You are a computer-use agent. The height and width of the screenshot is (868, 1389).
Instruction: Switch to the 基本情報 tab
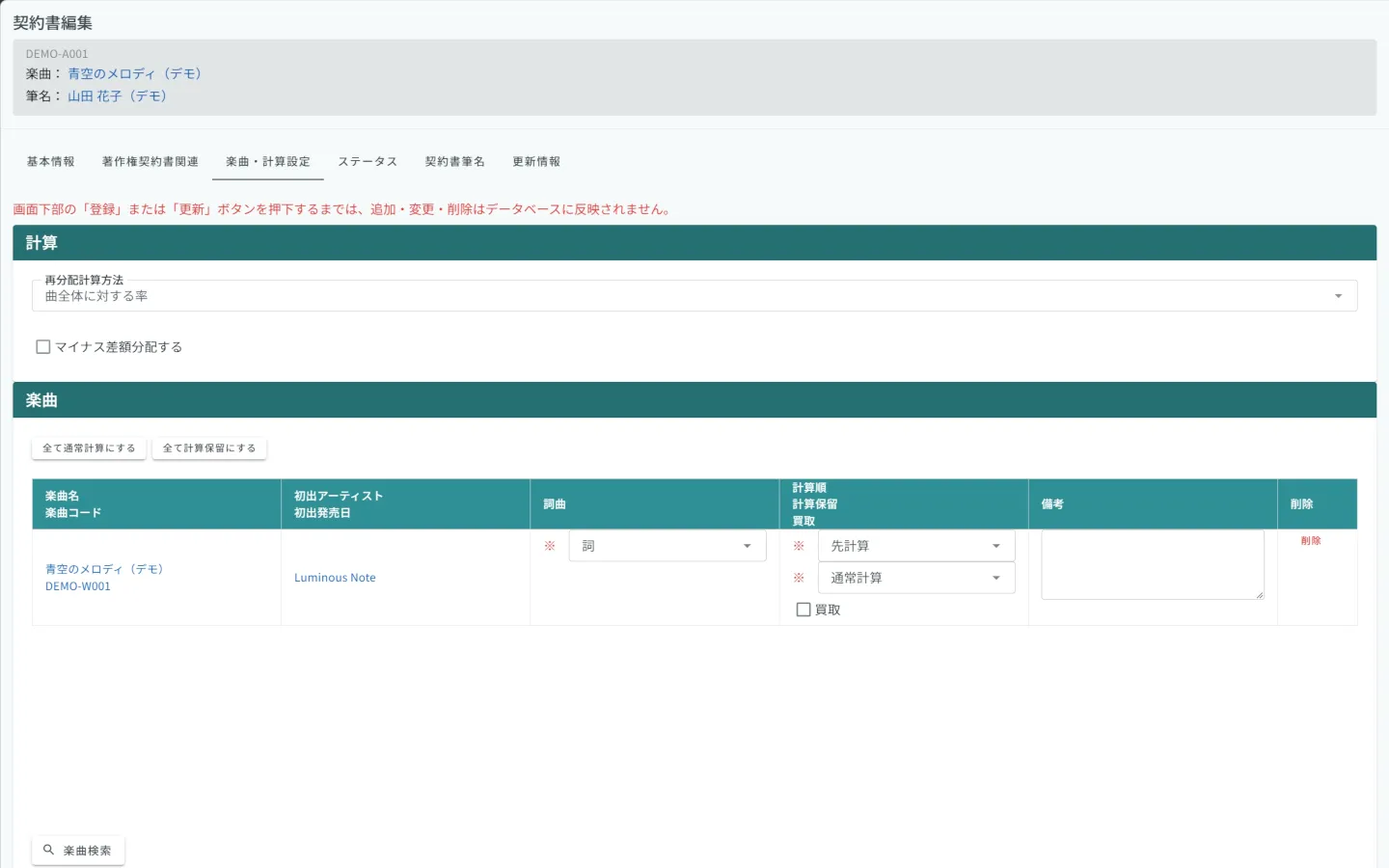(x=50, y=161)
